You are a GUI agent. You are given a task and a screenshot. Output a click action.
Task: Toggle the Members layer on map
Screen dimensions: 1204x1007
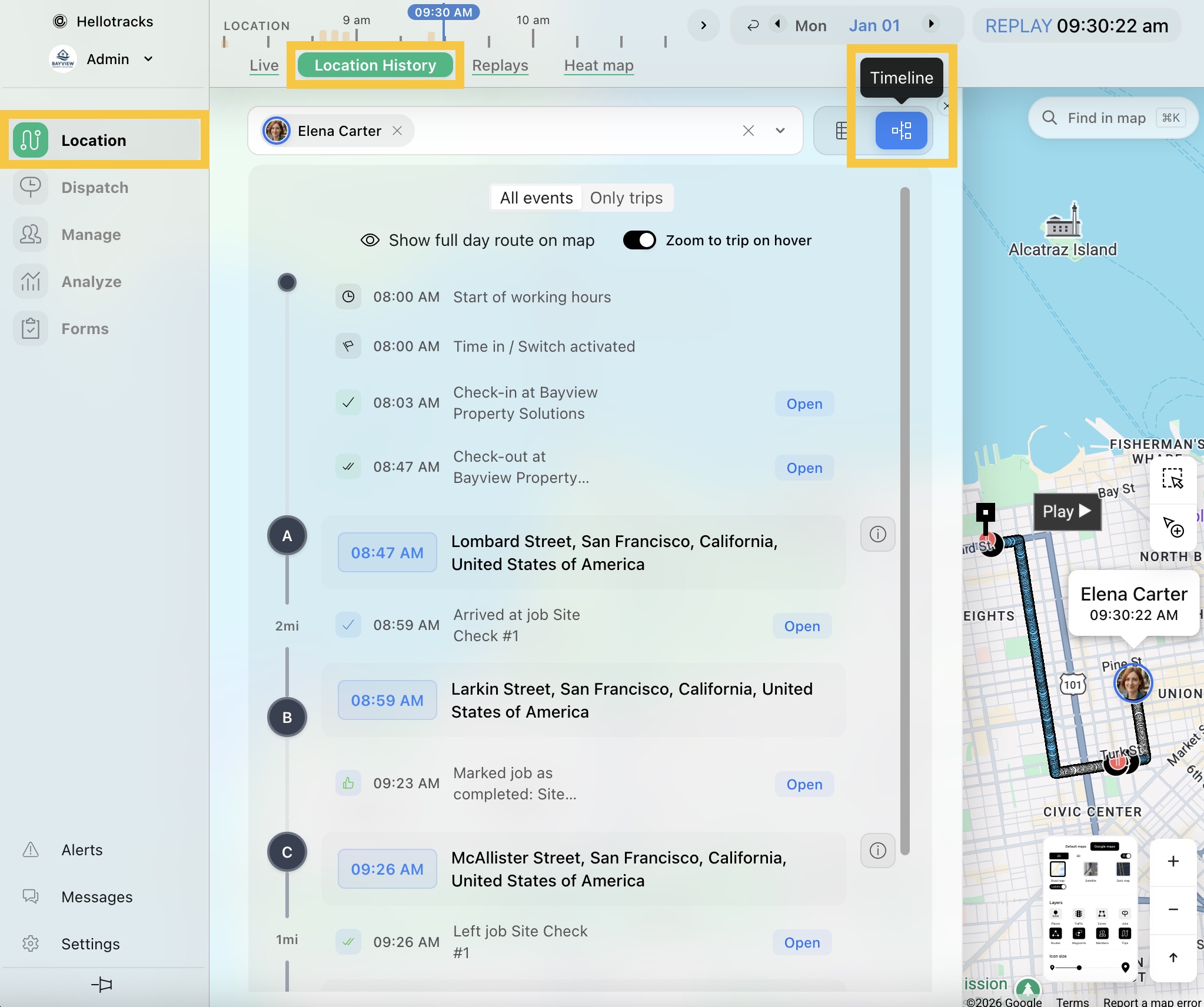point(1102,933)
